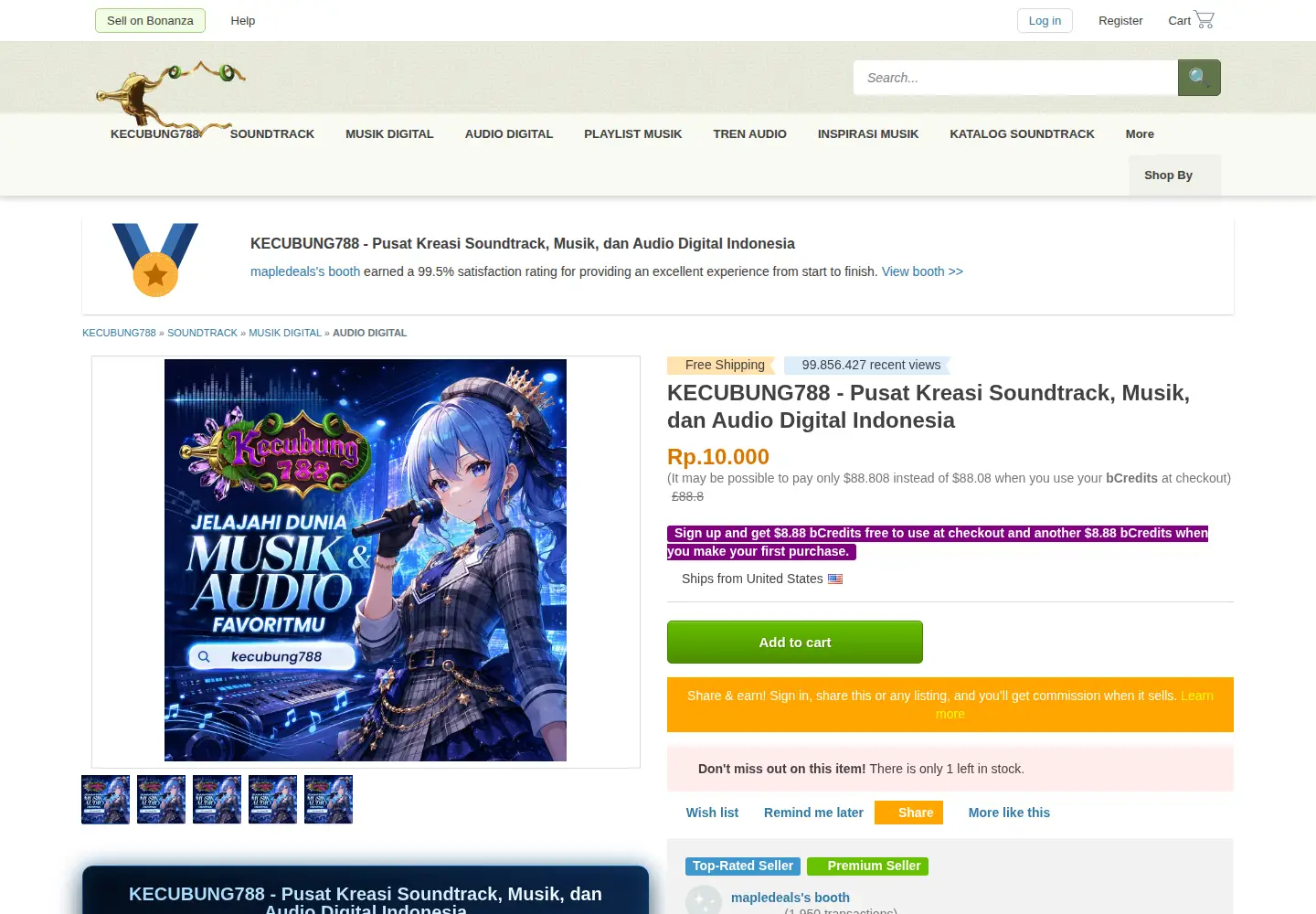Screen dimensions: 1316x914
Task: Click the Top-Rated Seller badge
Action: [x=743, y=866]
